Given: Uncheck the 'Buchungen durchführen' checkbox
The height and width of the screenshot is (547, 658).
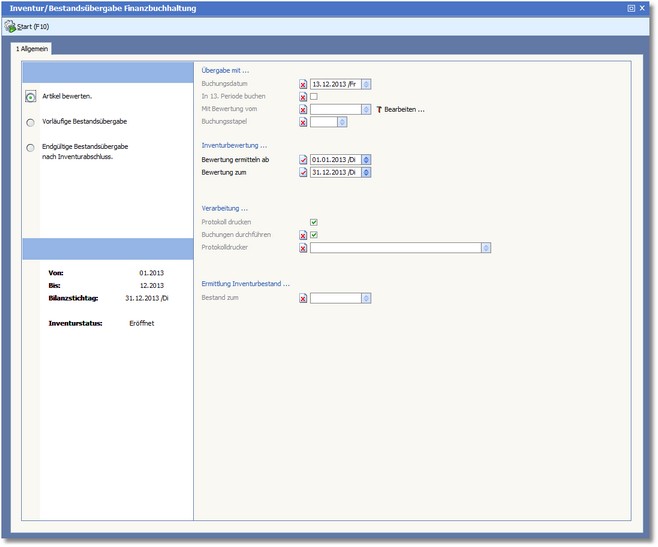Looking at the screenshot, I should (x=314, y=235).
